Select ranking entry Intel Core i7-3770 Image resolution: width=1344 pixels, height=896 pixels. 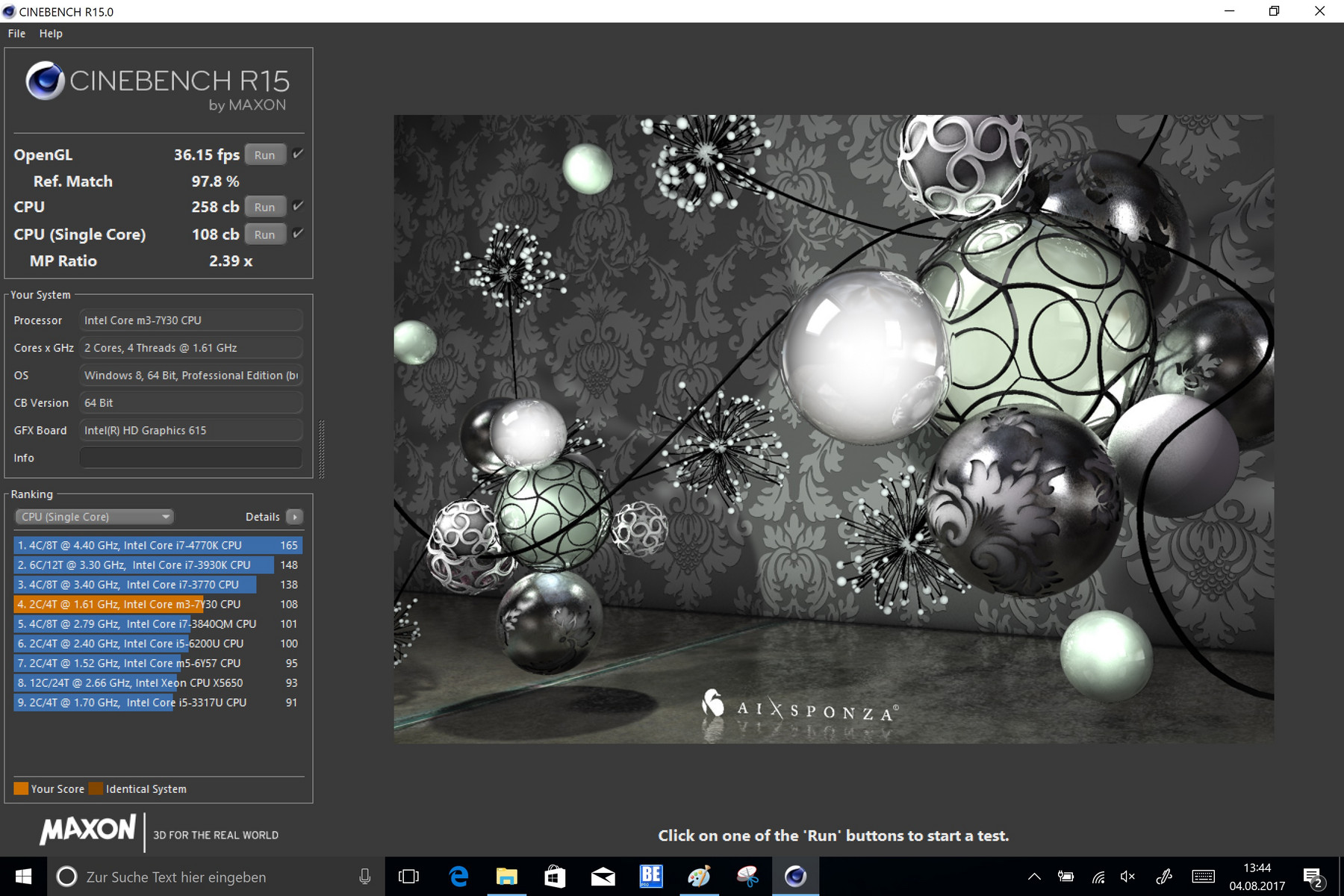(x=158, y=585)
